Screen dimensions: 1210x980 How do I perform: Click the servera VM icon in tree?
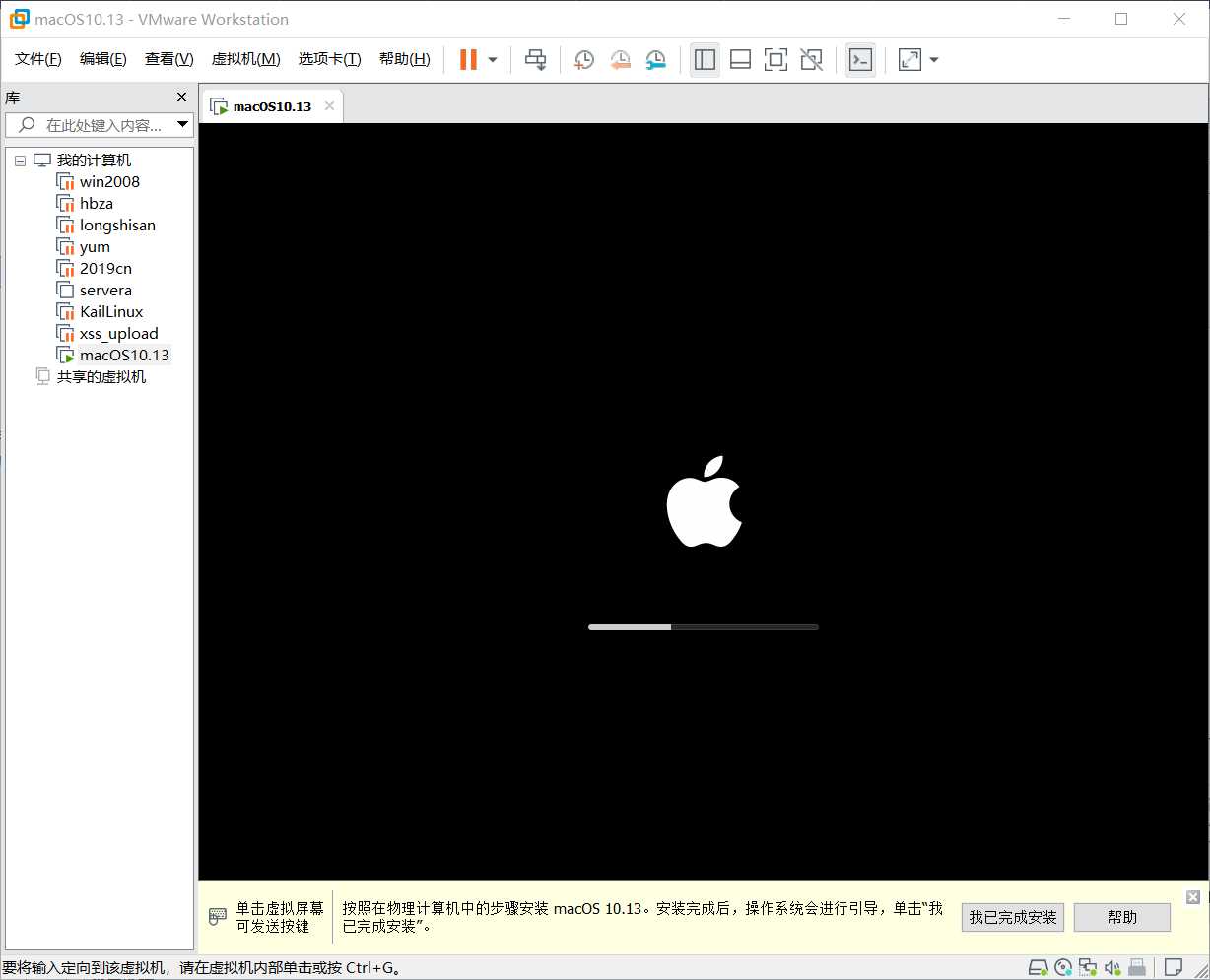click(x=65, y=291)
